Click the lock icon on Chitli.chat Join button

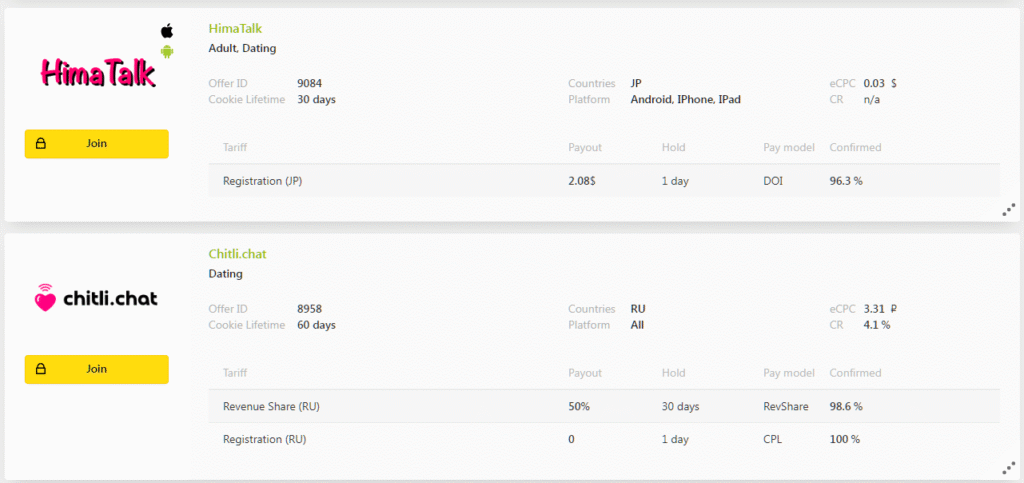41,369
